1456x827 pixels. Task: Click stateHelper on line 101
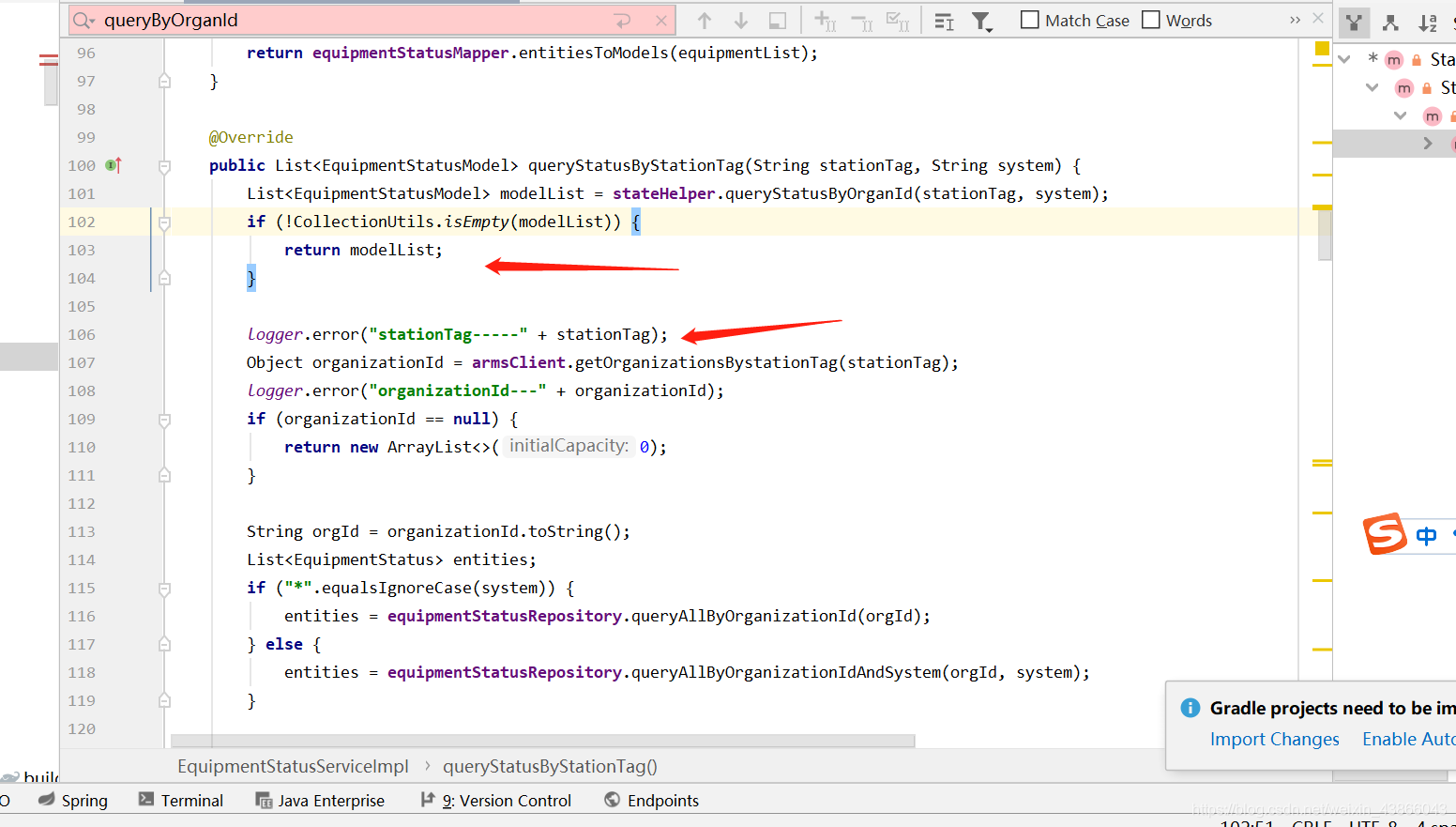coord(663,193)
